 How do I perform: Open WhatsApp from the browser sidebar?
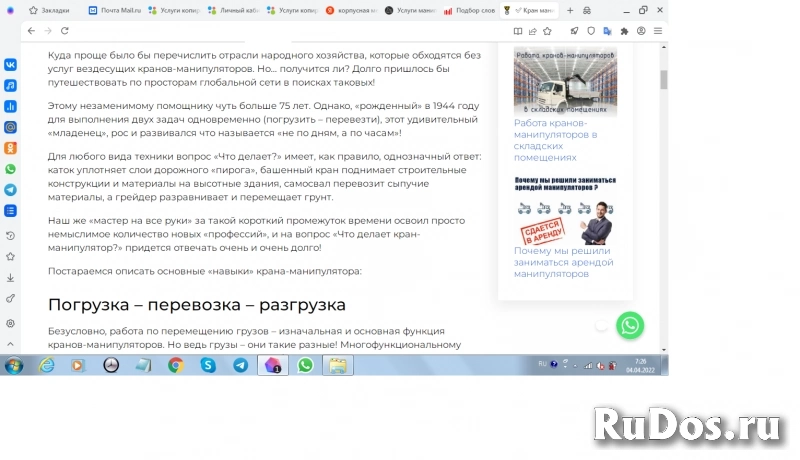coord(10,169)
